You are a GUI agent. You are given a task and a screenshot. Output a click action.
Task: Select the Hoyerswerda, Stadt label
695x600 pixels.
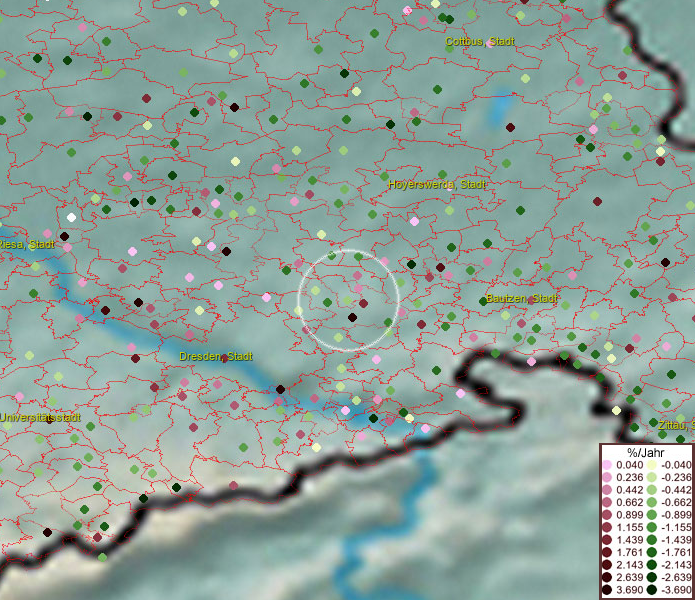[437, 185]
